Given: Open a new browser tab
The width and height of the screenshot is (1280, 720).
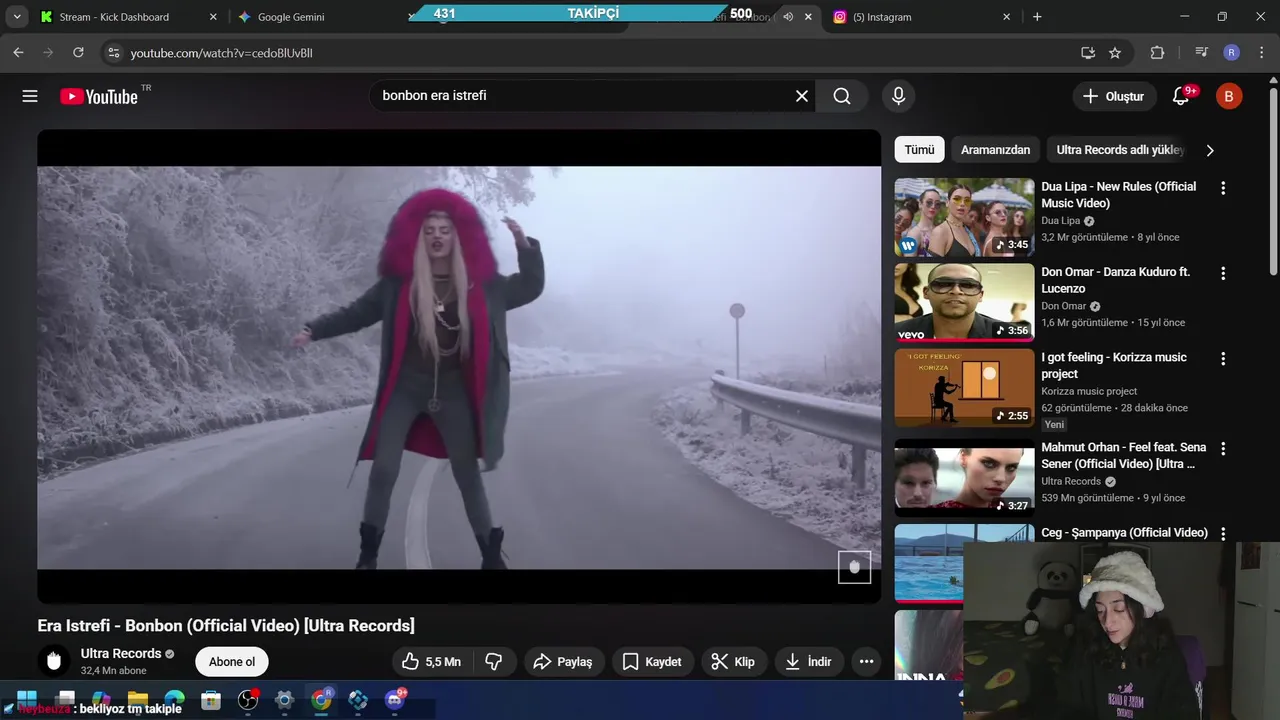Looking at the screenshot, I should click(x=1037, y=17).
